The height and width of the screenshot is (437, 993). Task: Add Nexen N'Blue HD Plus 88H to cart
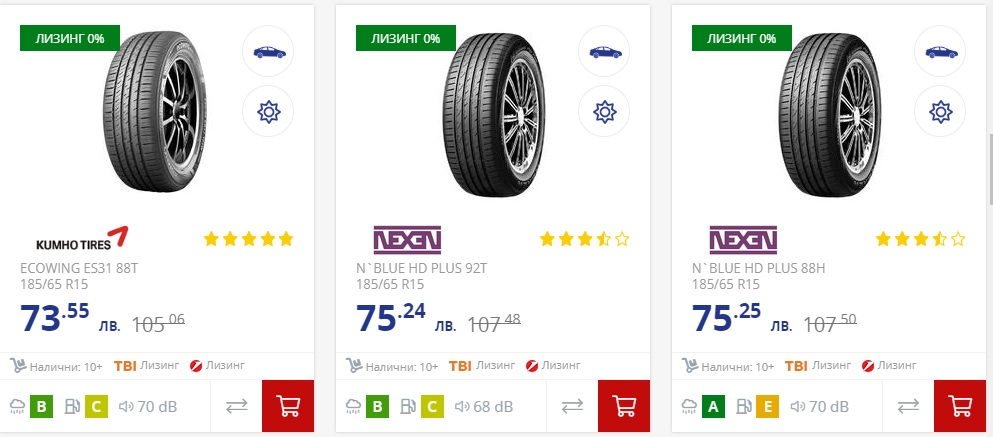960,407
